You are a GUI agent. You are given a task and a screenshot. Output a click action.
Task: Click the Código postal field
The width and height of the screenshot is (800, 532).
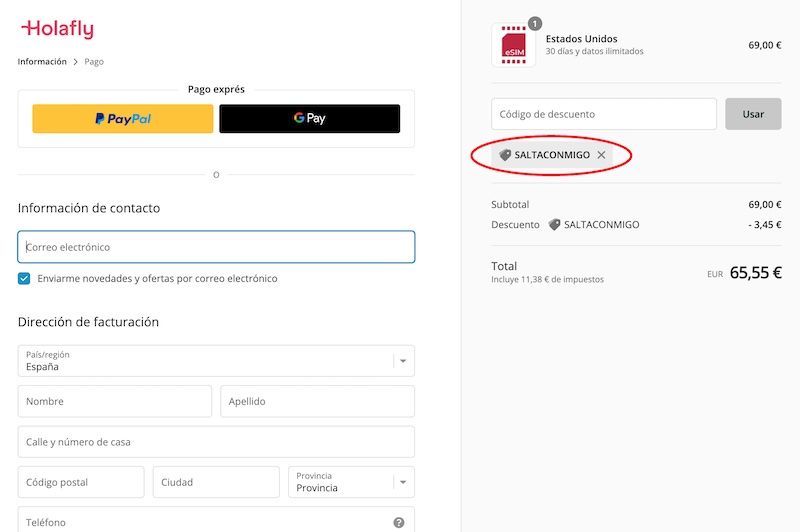coord(81,482)
